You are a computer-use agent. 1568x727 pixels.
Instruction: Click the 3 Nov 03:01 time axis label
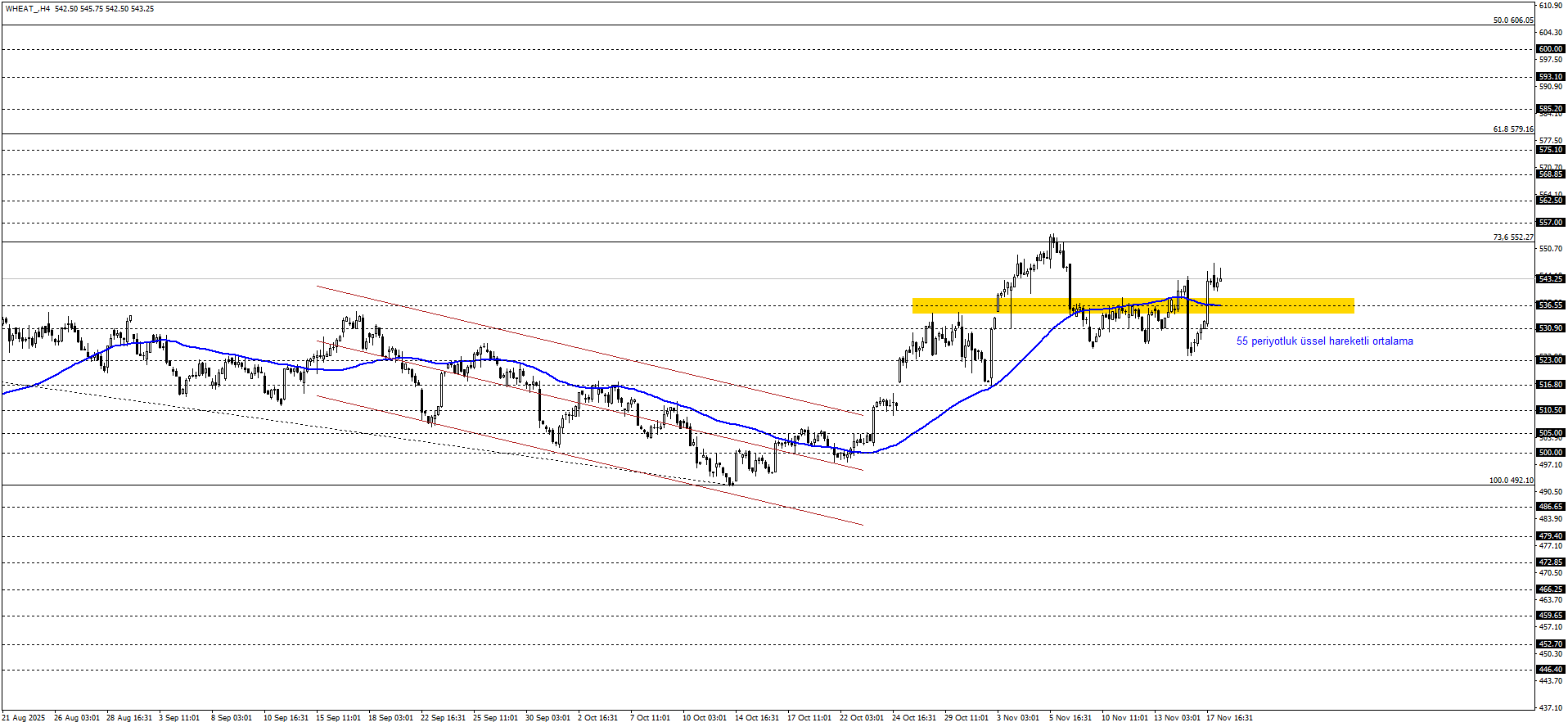click(x=1018, y=718)
